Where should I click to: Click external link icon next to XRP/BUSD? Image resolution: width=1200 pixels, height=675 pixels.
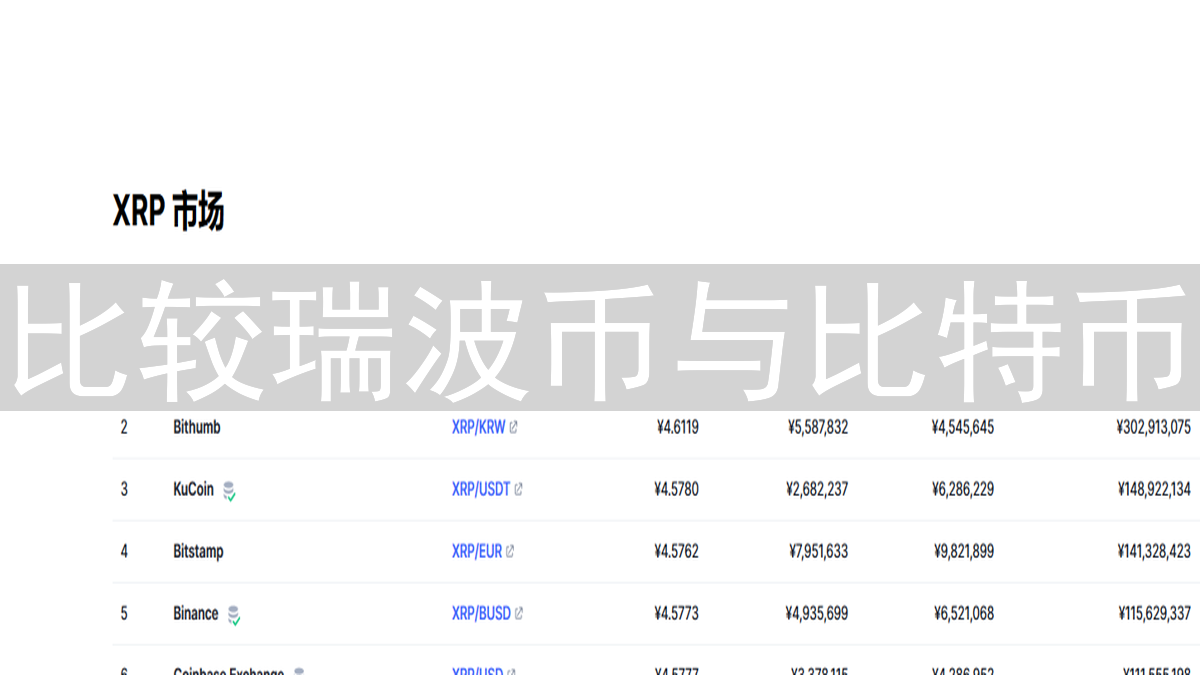[x=519, y=613]
